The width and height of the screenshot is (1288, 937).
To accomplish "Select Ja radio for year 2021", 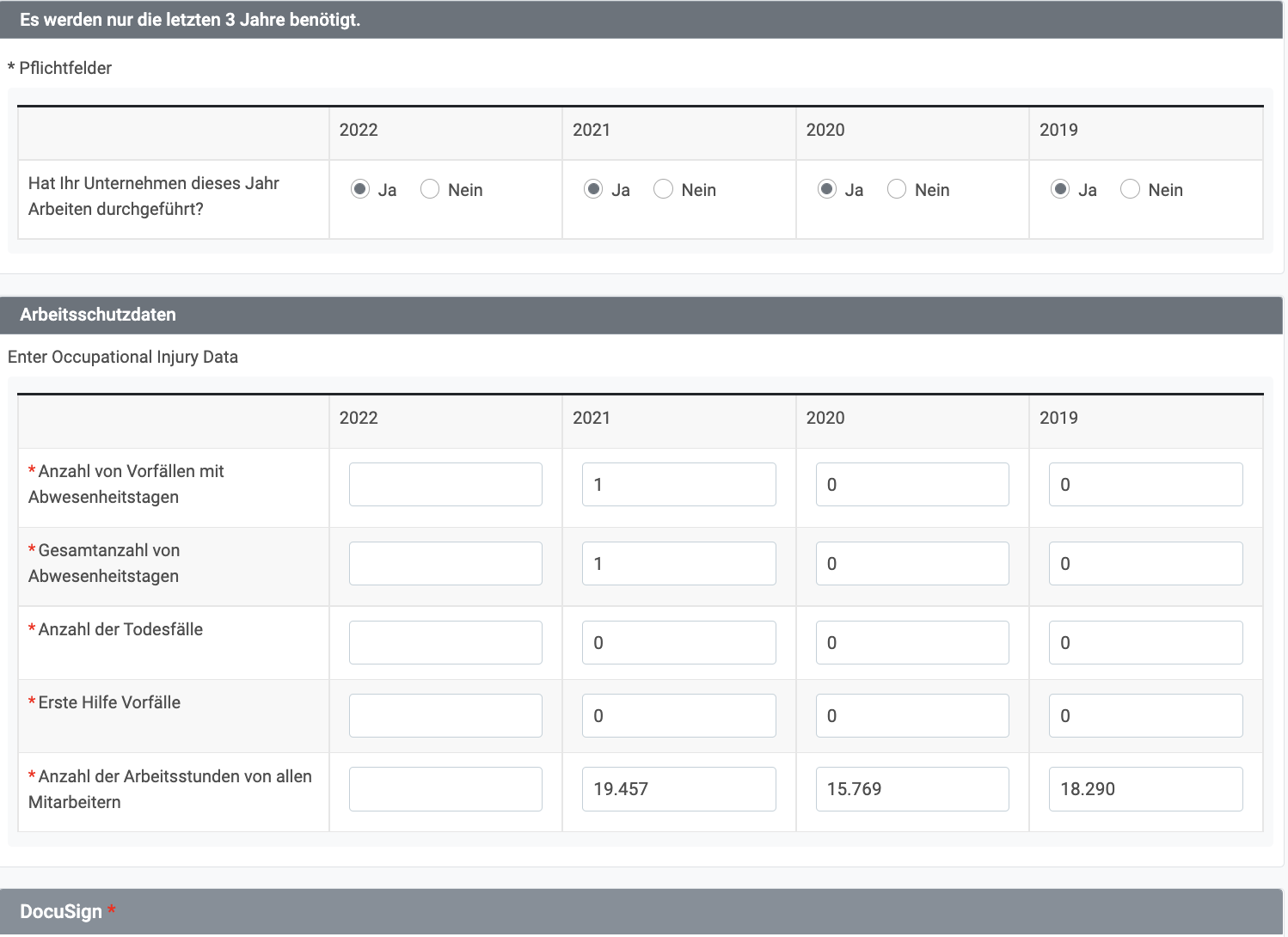I will [x=593, y=189].
